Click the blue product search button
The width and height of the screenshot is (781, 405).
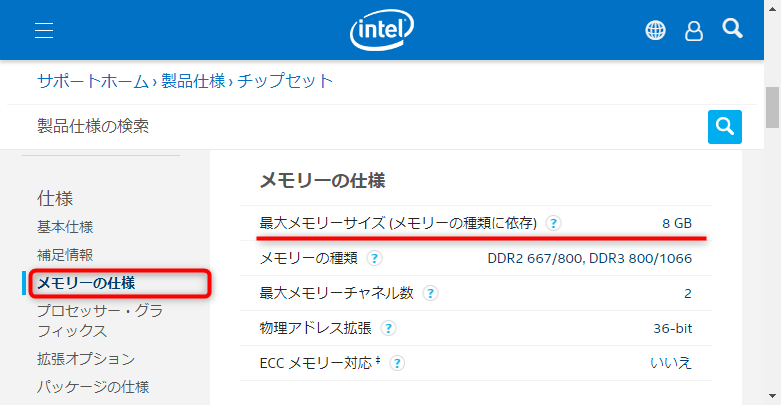pos(725,127)
